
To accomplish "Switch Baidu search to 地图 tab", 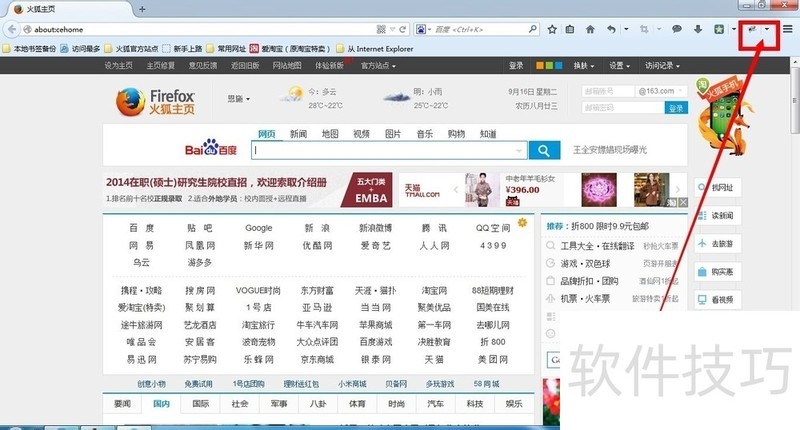I will coord(330,134).
